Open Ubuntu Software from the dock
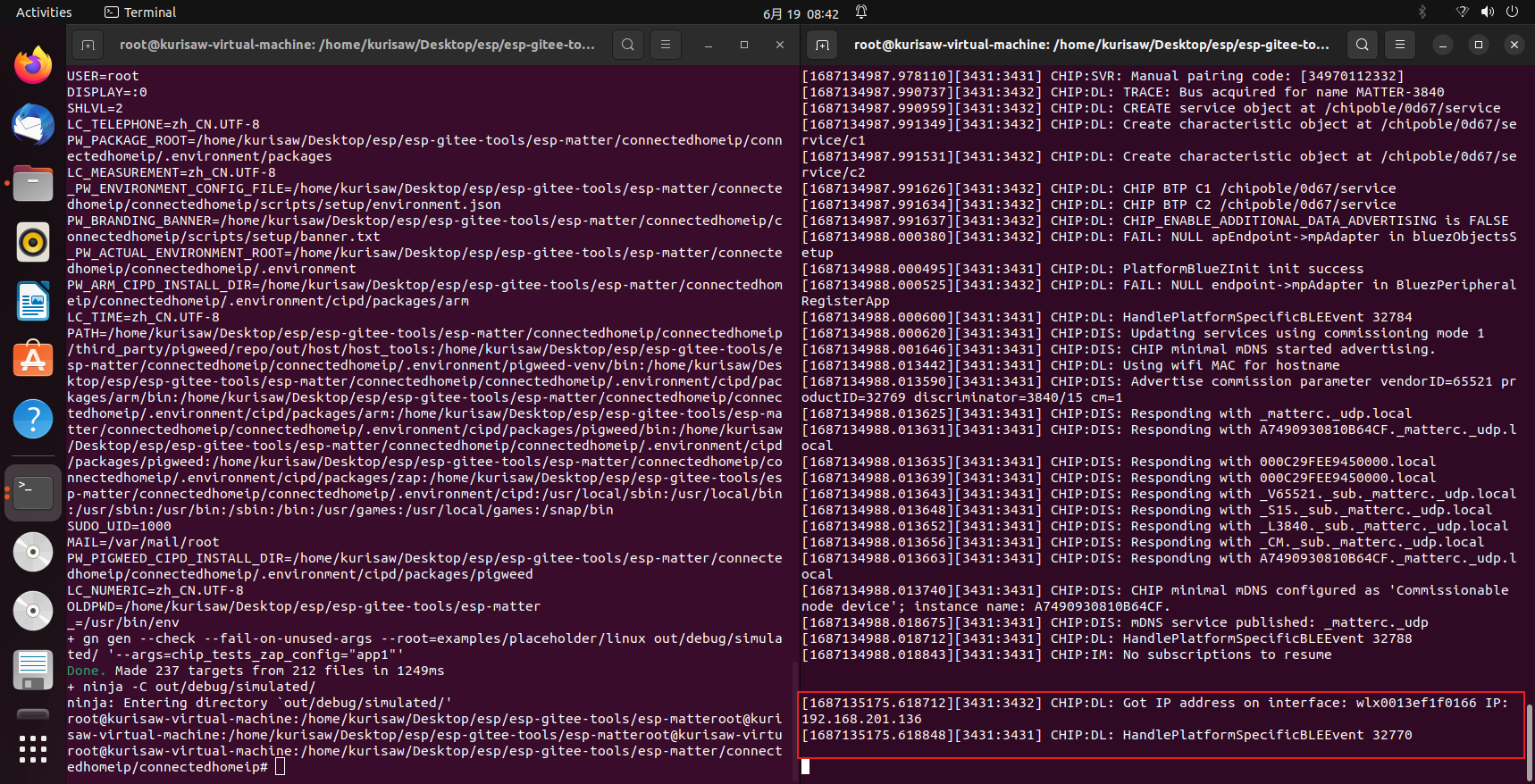 [33, 360]
